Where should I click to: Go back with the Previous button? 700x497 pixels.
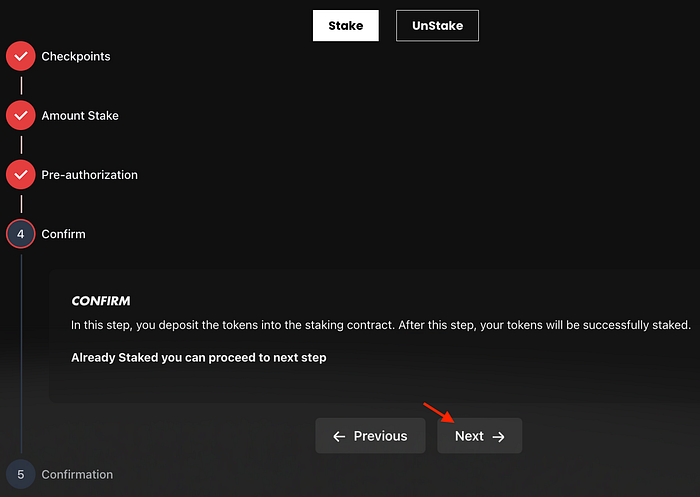pyautogui.click(x=371, y=436)
